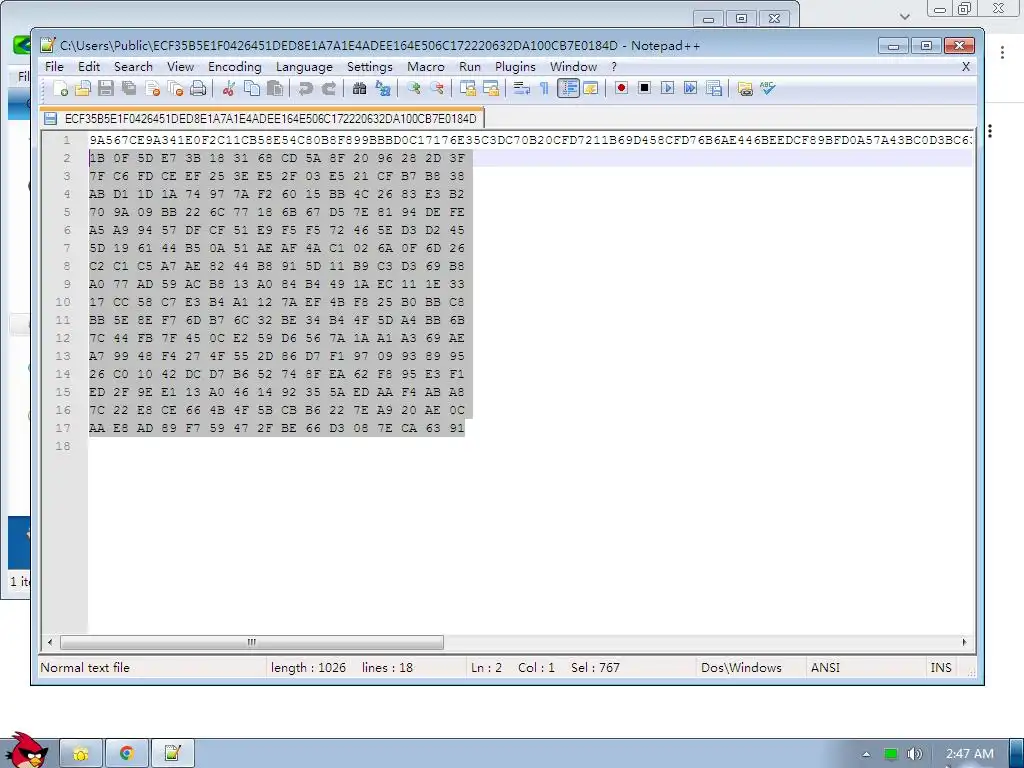Redo action with the Redo arrow
Viewport: 1024px width, 768px height.
click(x=328, y=88)
